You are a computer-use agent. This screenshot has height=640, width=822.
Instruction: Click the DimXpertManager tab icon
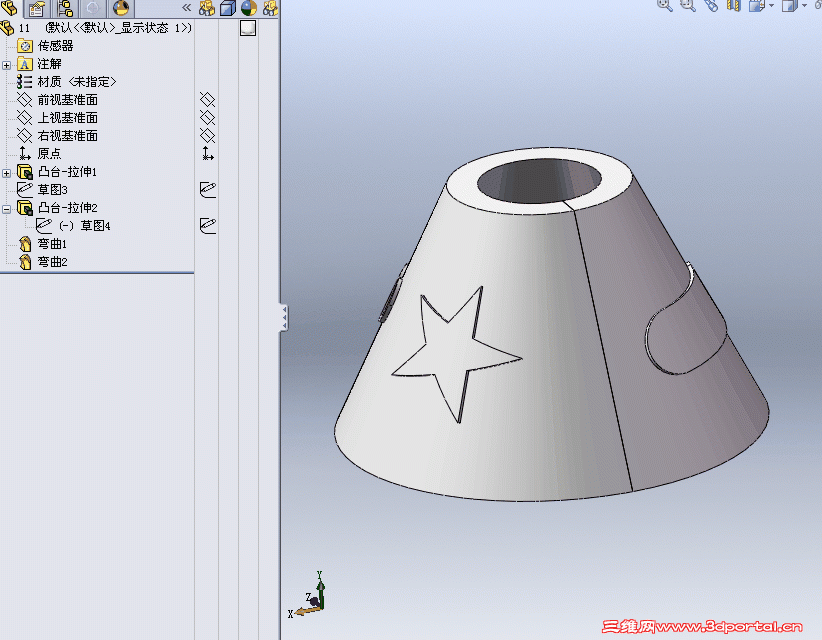click(x=93, y=9)
